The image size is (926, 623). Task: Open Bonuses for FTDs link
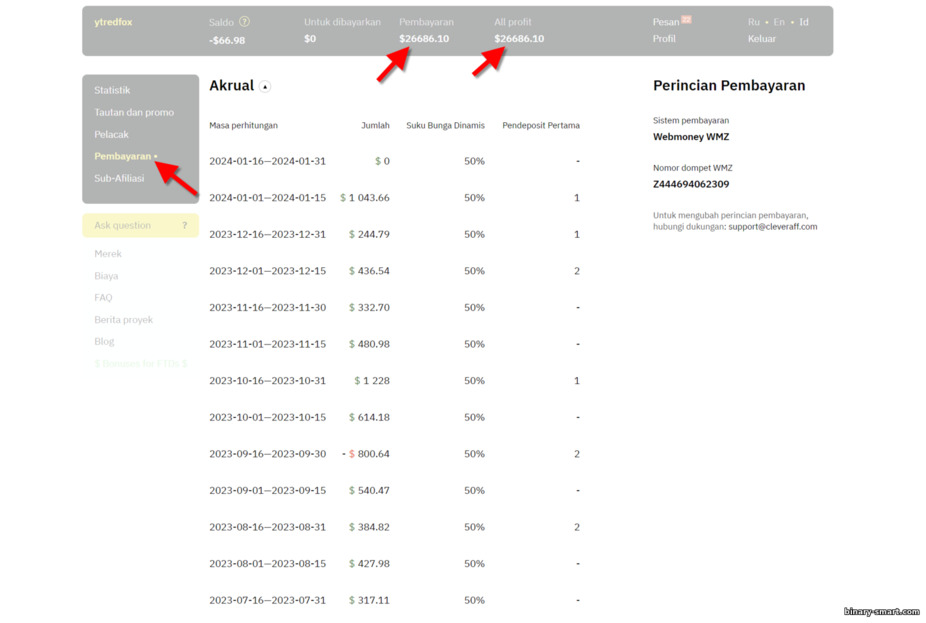click(141, 364)
